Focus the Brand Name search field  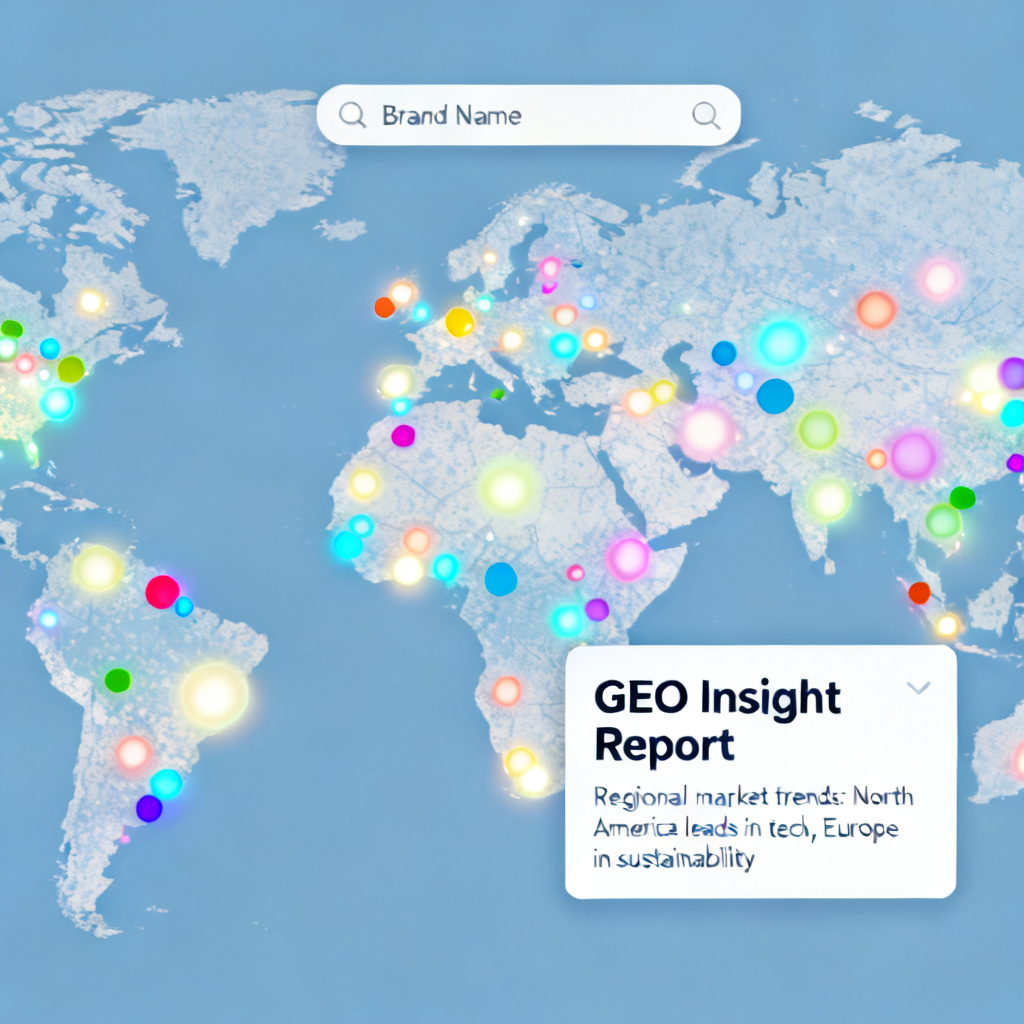[528, 115]
